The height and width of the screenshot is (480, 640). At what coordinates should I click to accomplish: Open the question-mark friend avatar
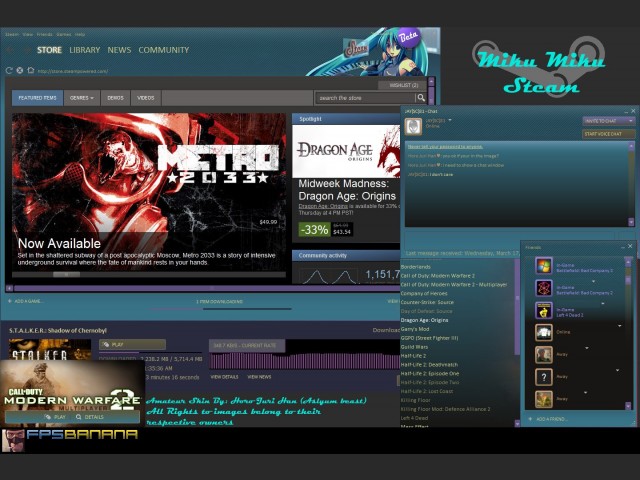(544, 377)
